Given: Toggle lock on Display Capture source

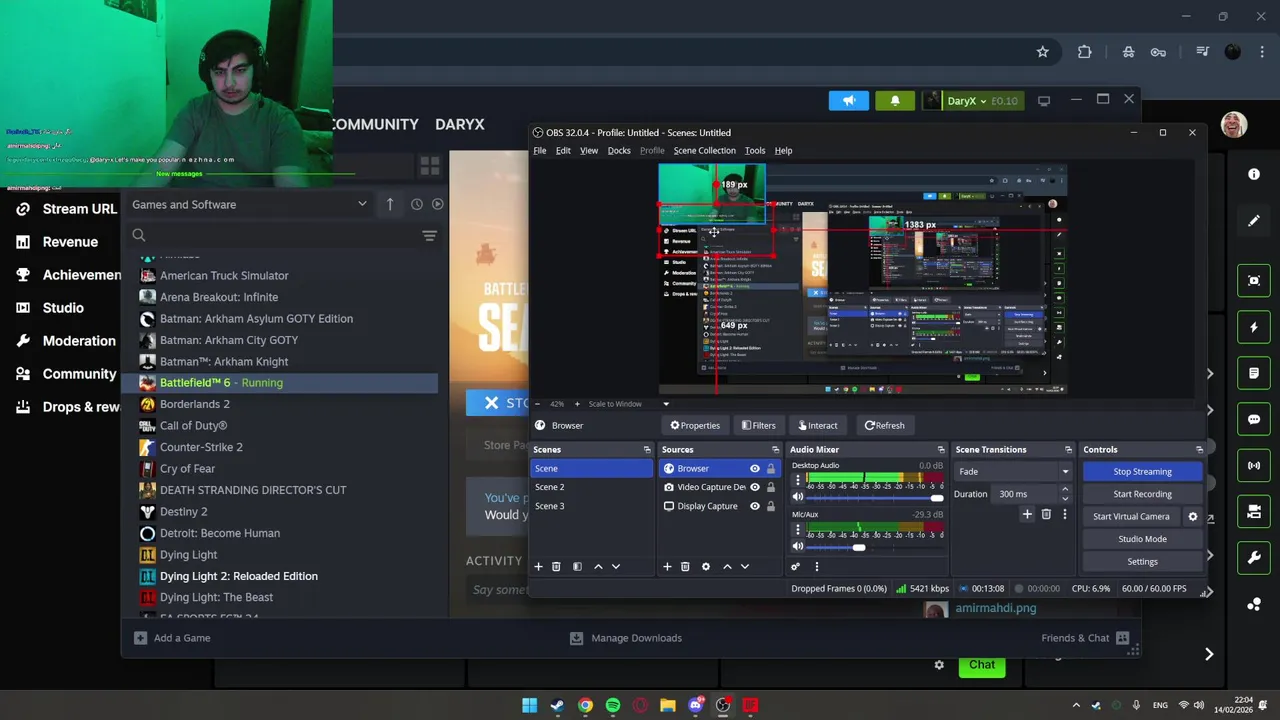Looking at the screenshot, I should click(770, 506).
